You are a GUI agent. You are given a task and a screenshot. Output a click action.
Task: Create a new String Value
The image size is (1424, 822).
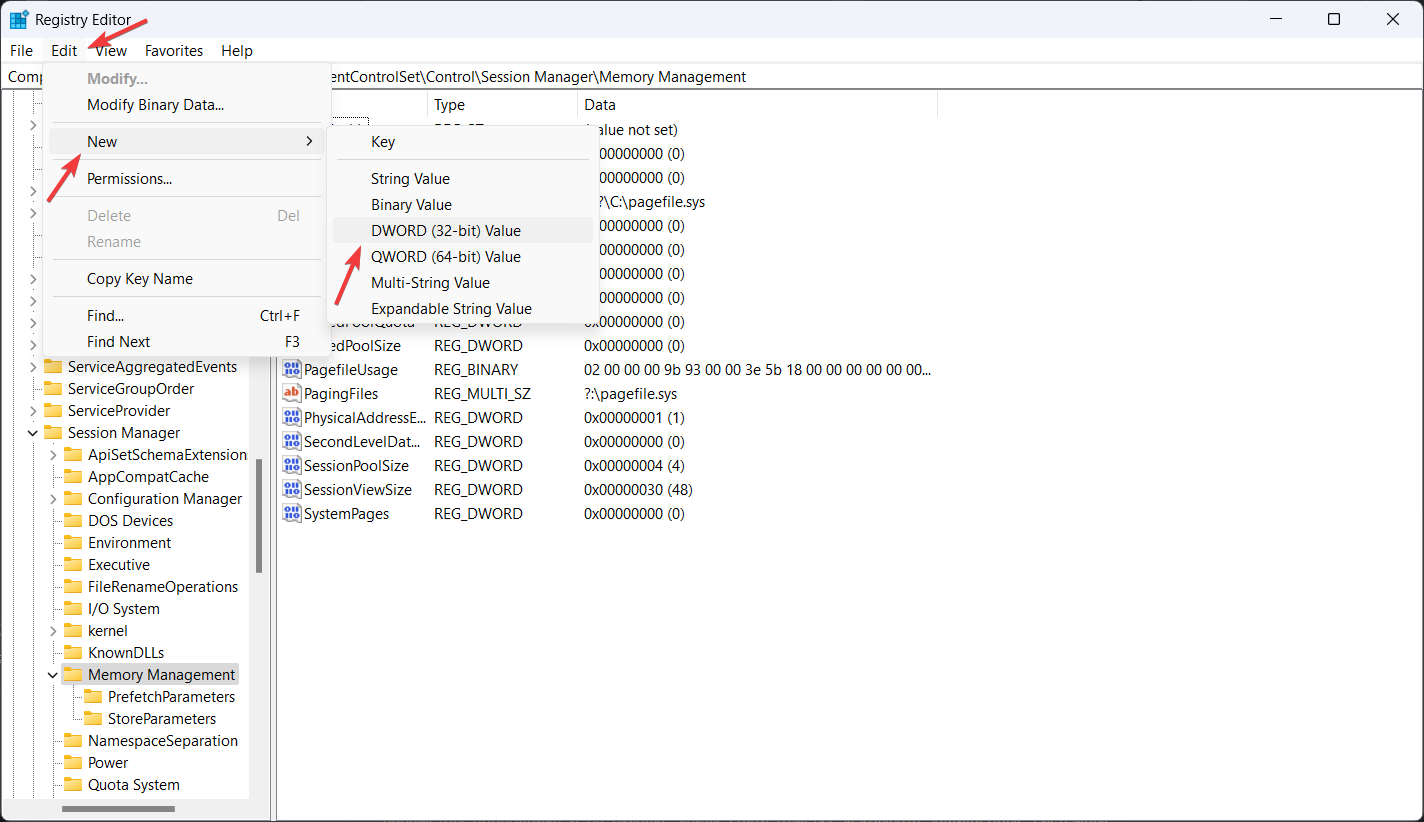(463, 179)
